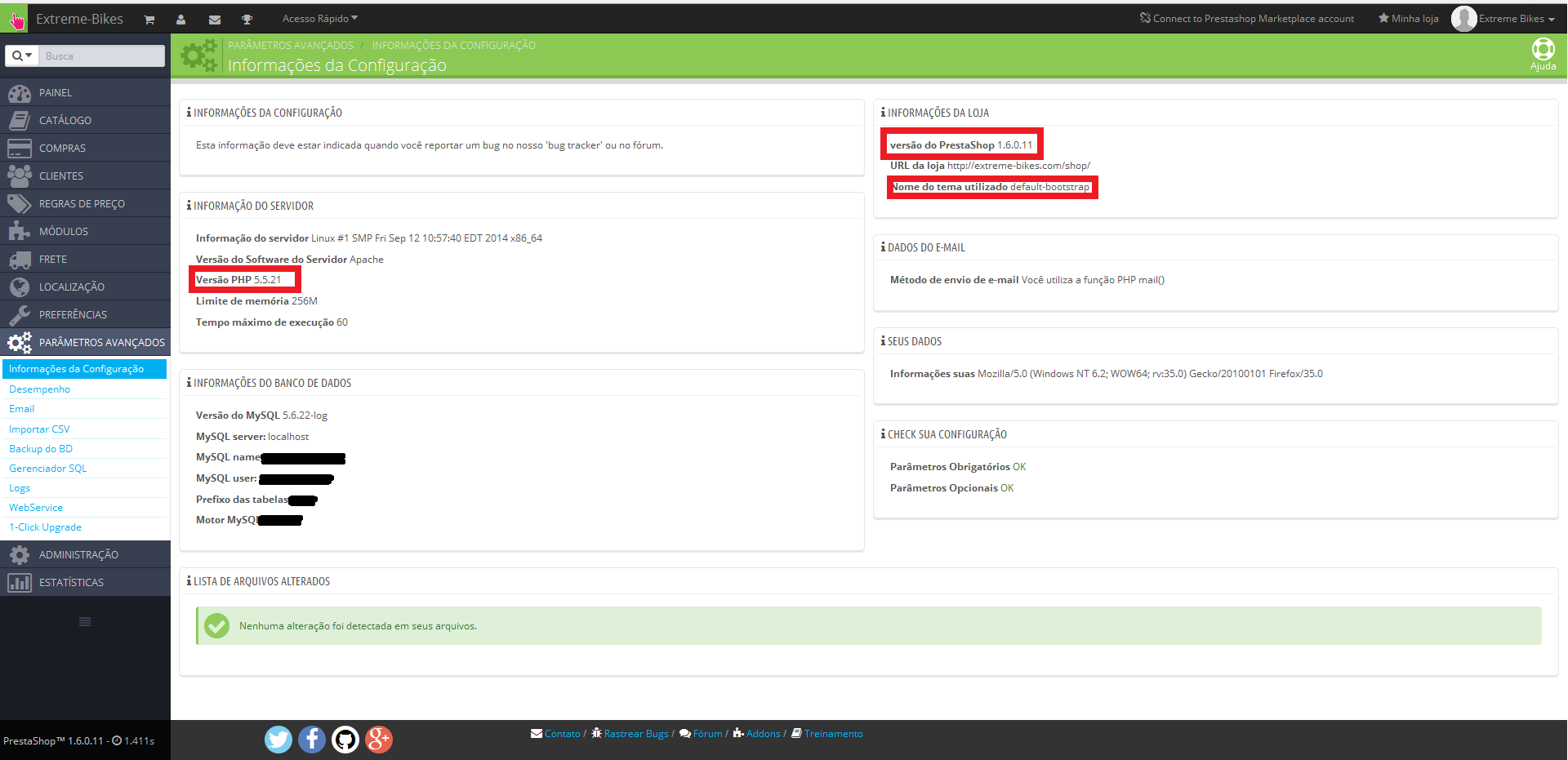Click 'Nome do tema utilizado default-bootstrap' text
1568x760 pixels.
point(991,187)
